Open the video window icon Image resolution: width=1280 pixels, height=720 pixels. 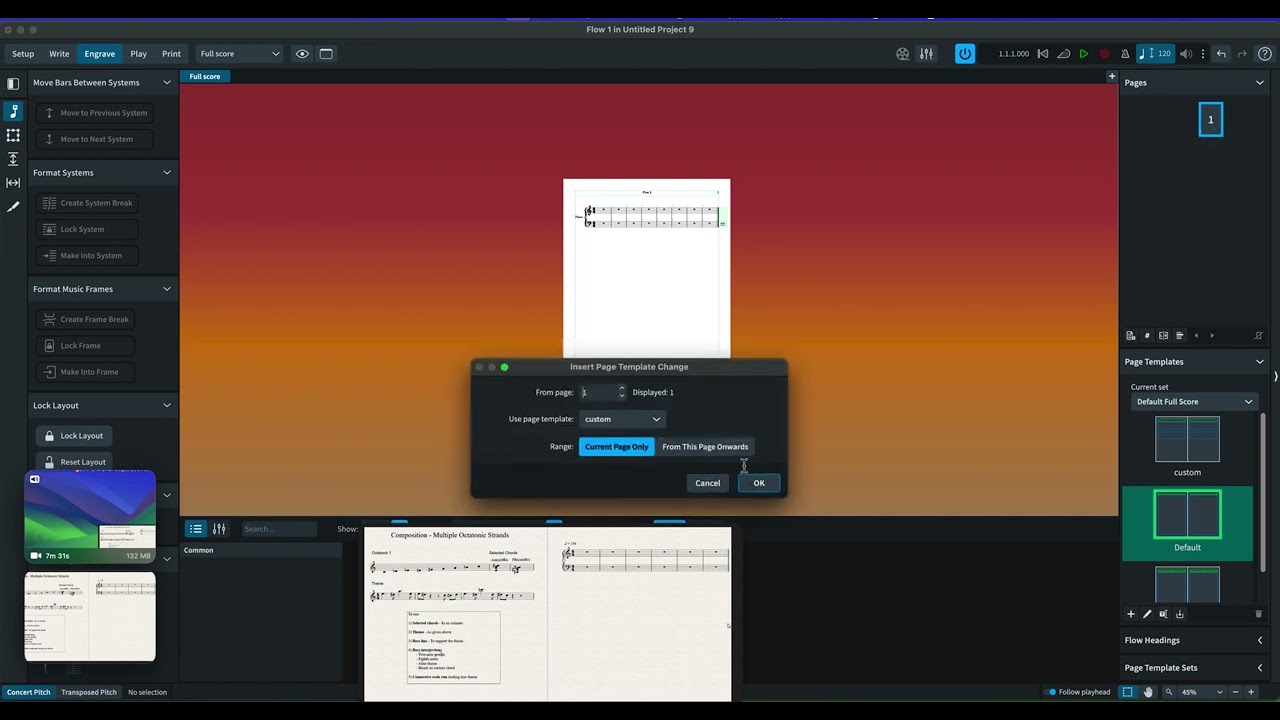pos(902,54)
